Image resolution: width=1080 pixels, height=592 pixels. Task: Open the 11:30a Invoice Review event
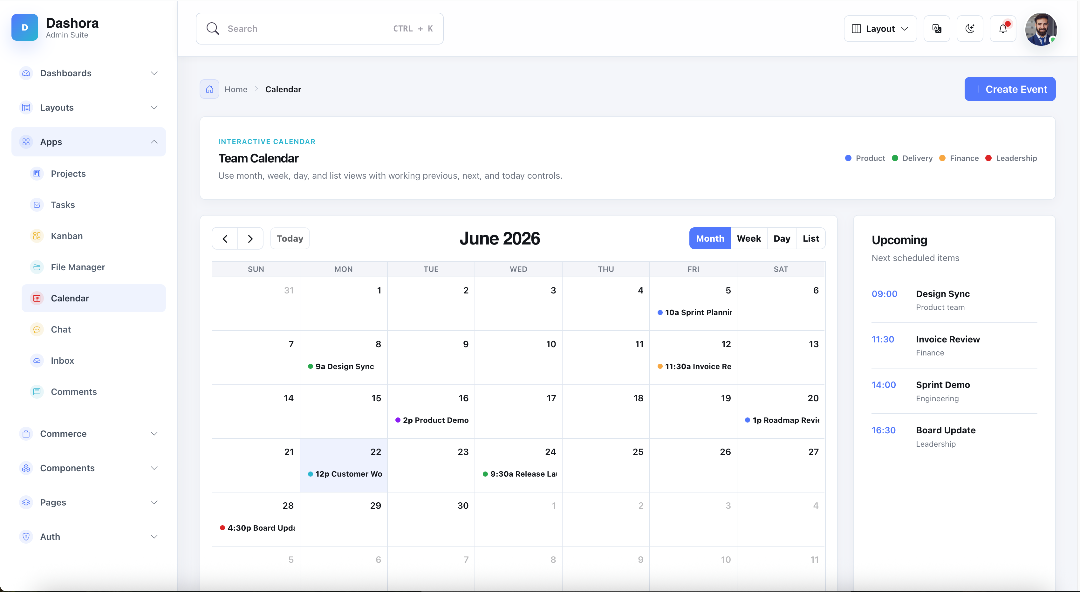[694, 367]
